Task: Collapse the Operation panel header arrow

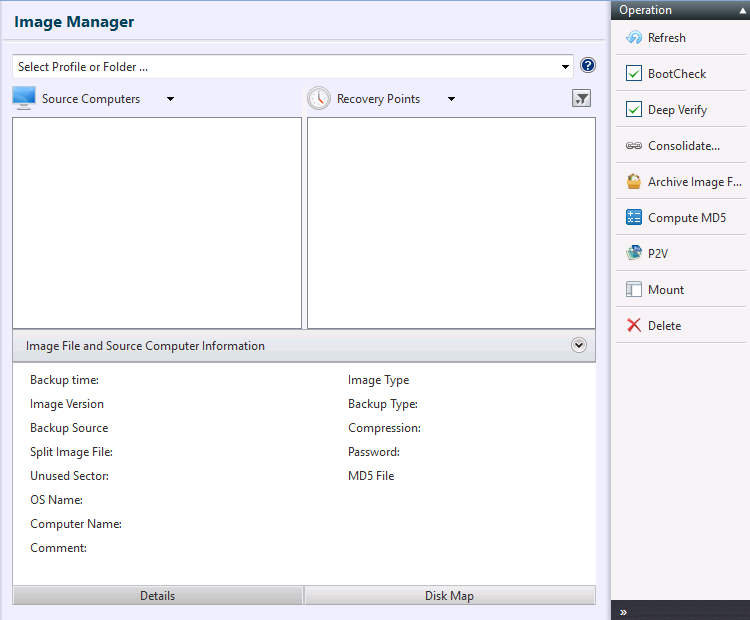Action: tap(741, 10)
